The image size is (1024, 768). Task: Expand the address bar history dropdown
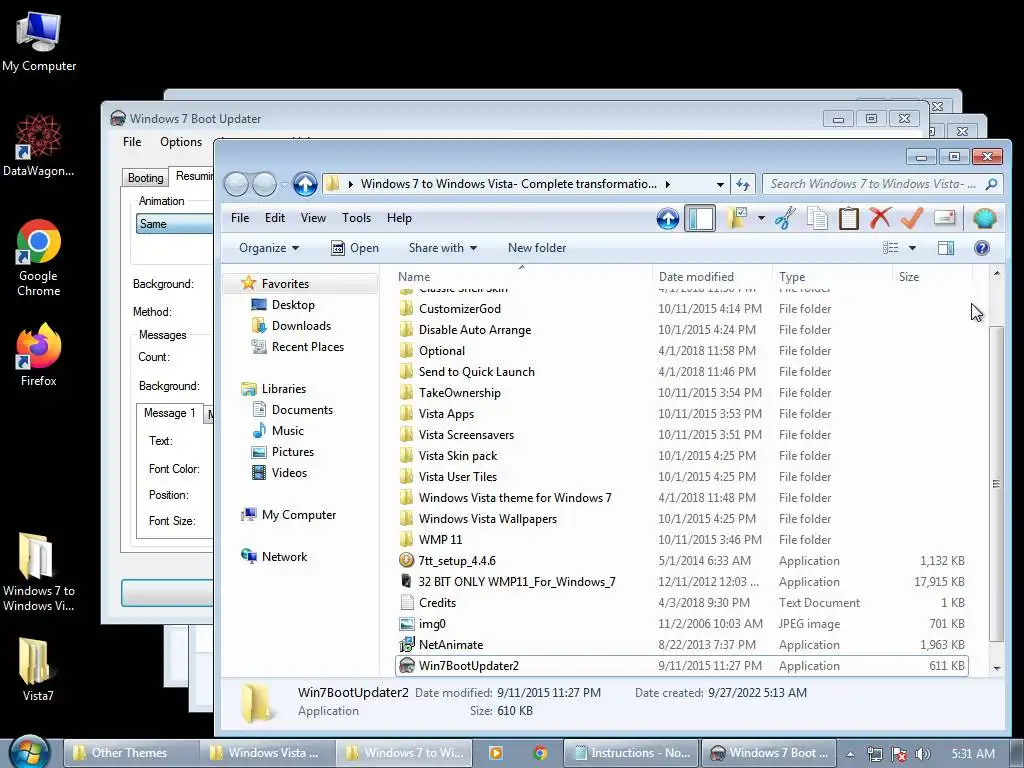coord(720,185)
